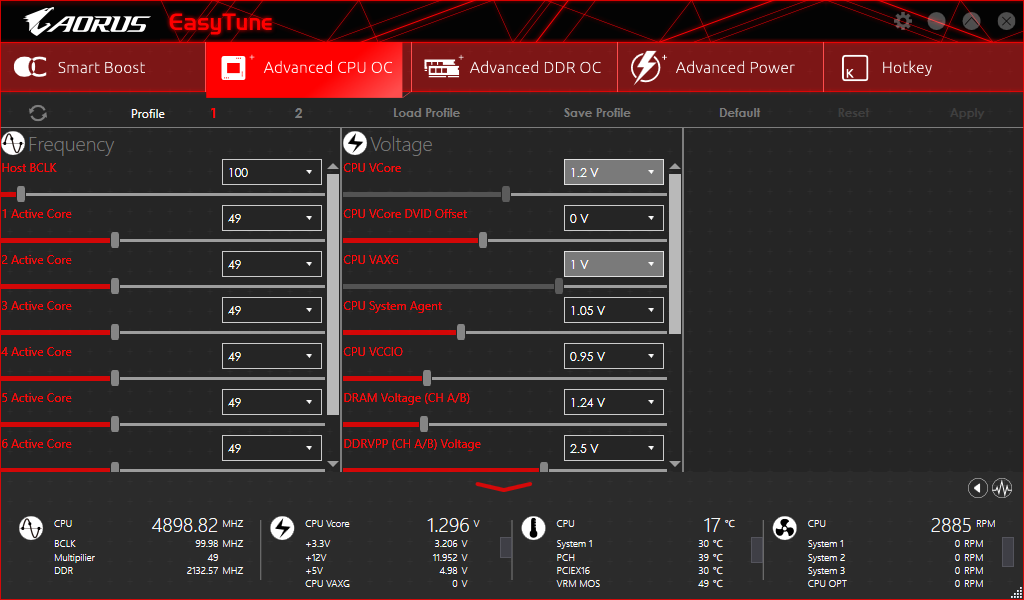Image resolution: width=1024 pixels, height=600 pixels.
Task: Open the CPU VCore voltage dropdown
Action: point(614,172)
